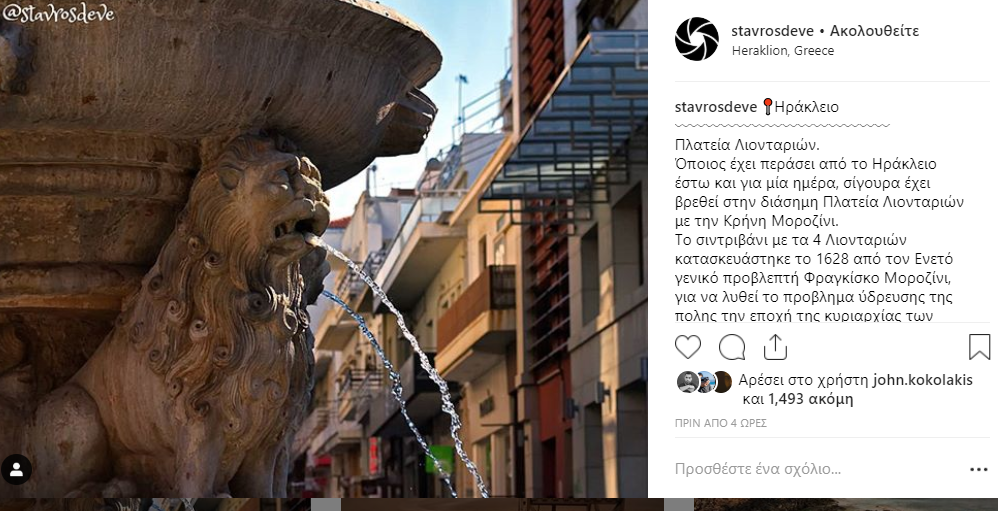998x511 pixels.
Task: Share the post using the arrow icon
Action: pyautogui.click(x=775, y=347)
